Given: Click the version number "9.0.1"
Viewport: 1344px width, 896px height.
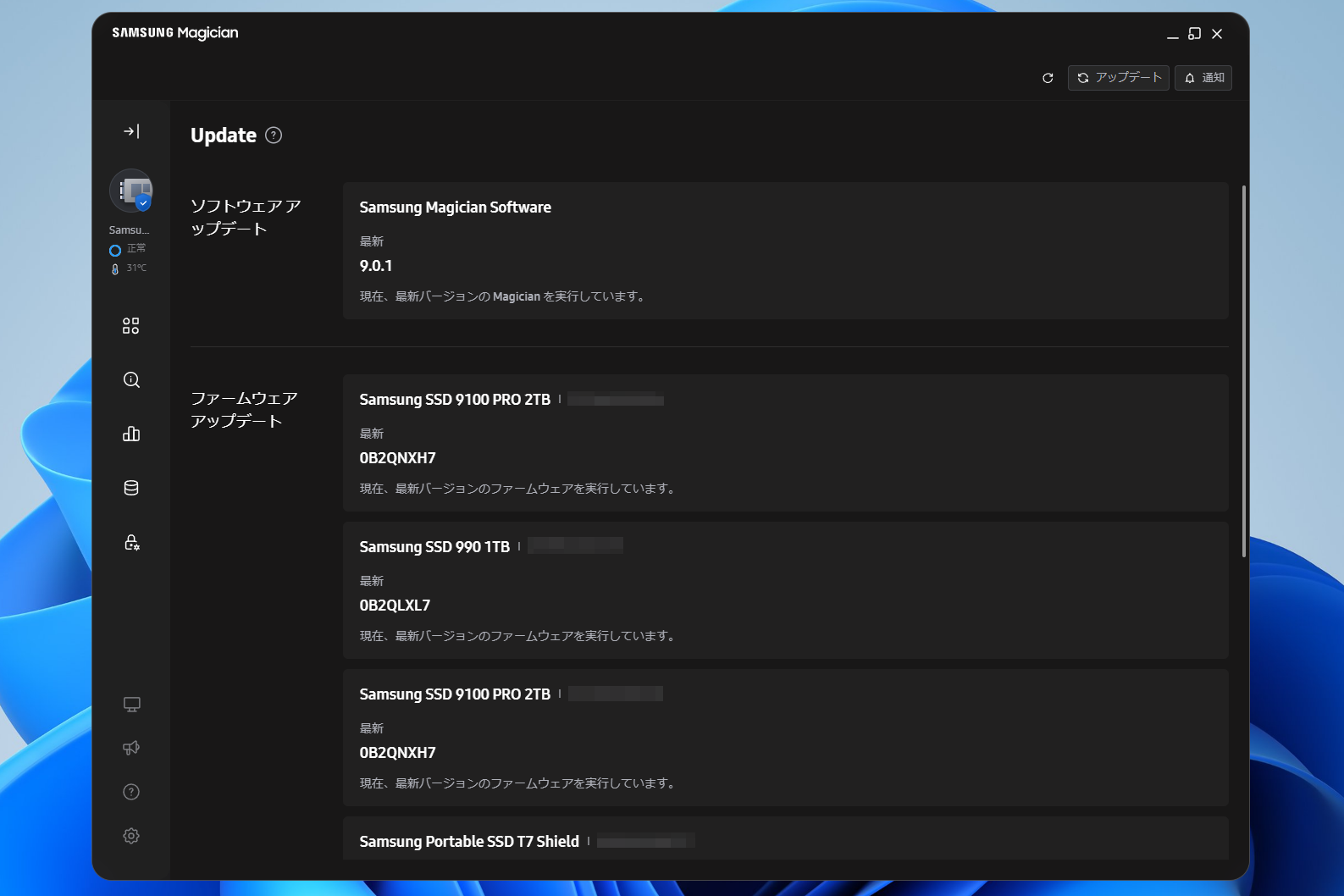Looking at the screenshot, I should tap(376, 266).
